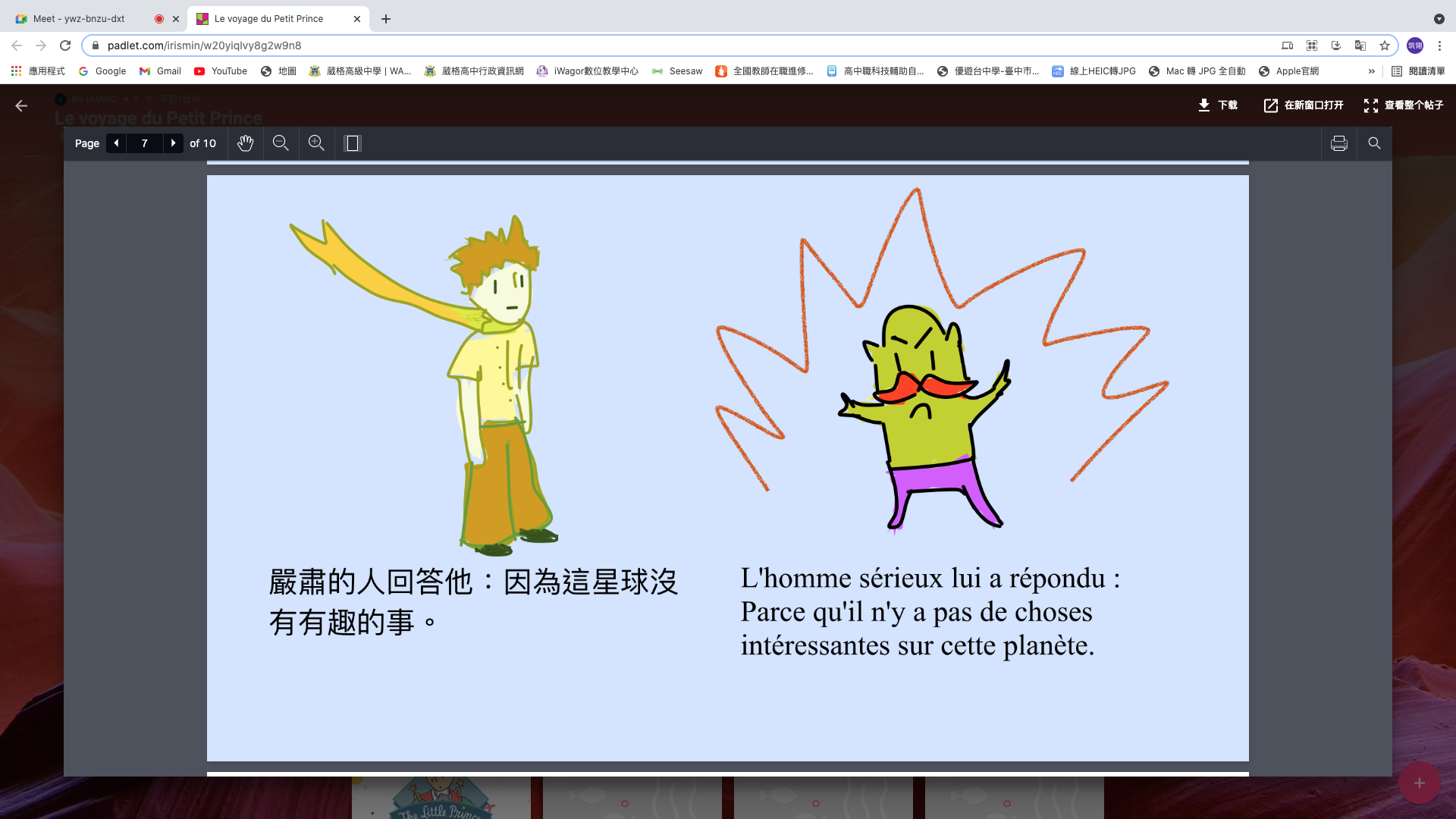
Task: Open a new browser tab
Action: pos(386,19)
